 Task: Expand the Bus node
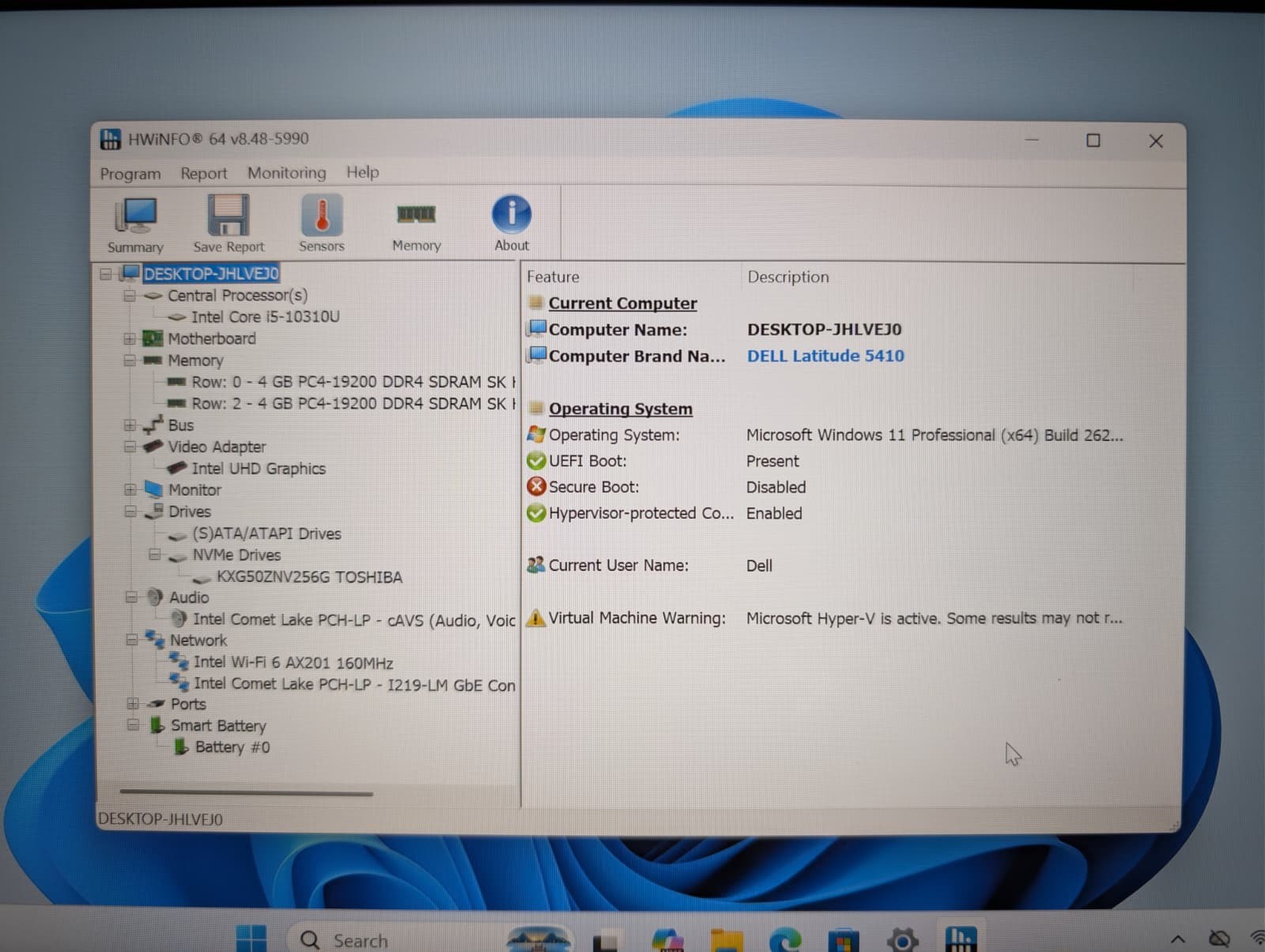tap(130, 425)
